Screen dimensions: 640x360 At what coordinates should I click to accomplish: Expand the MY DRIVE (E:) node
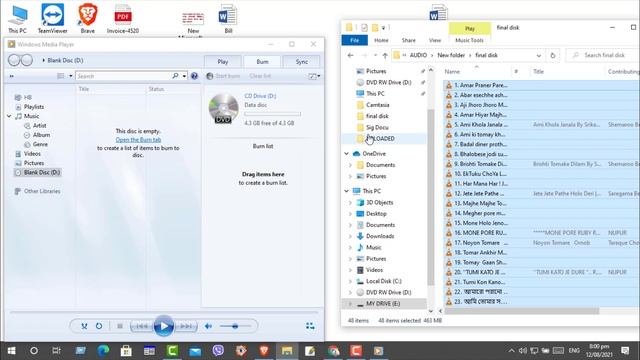click(350, 304)
